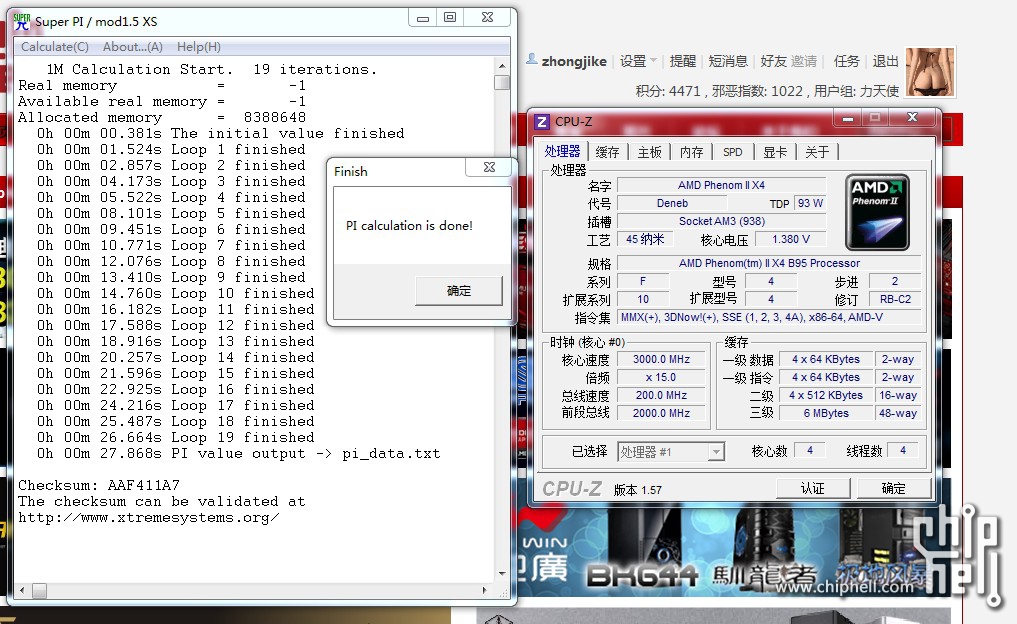This screenshot has height=624, width=1017.
Task: Click the '6 MBytes' level 3 cache value
Action: [x=826, y=413]
